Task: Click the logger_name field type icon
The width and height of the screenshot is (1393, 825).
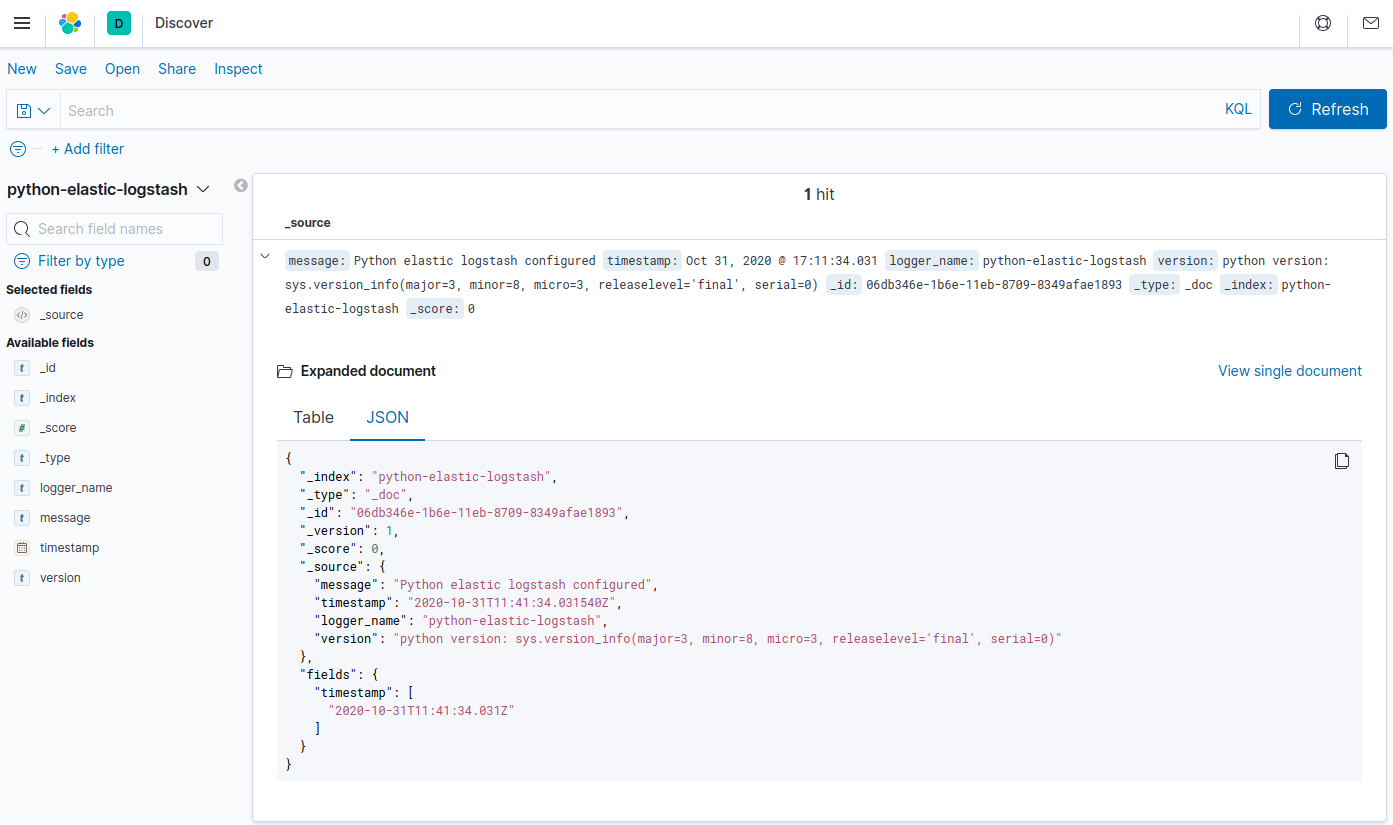Action: click(22, 488)
